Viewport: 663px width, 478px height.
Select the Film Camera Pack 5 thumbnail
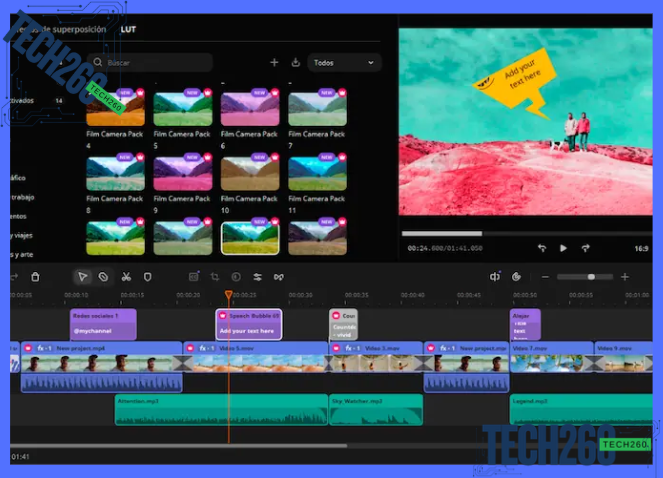[x=183, y=109]
